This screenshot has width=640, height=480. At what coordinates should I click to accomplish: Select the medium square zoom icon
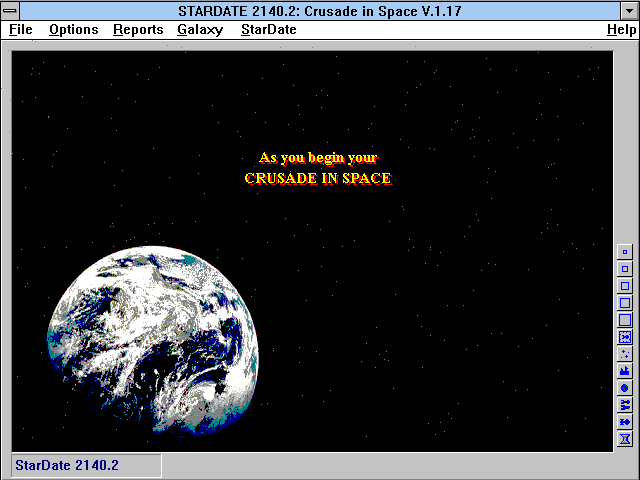(624, 286)
